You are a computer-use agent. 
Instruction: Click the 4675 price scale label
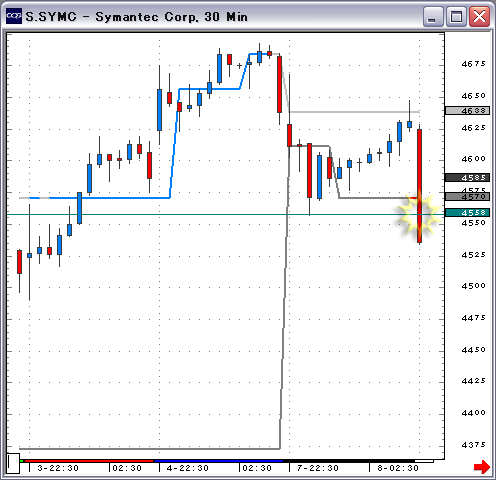point(473,64)
